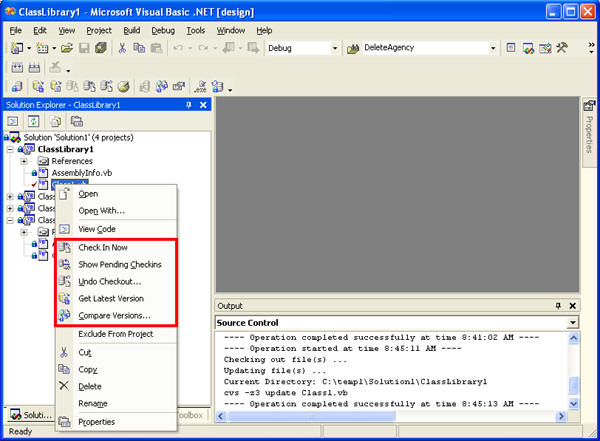The width and height of the screenshot is (600, 441).
Task: Open source control toolbar options arrow
Action: pyautogui.click(x=230, y=90)
